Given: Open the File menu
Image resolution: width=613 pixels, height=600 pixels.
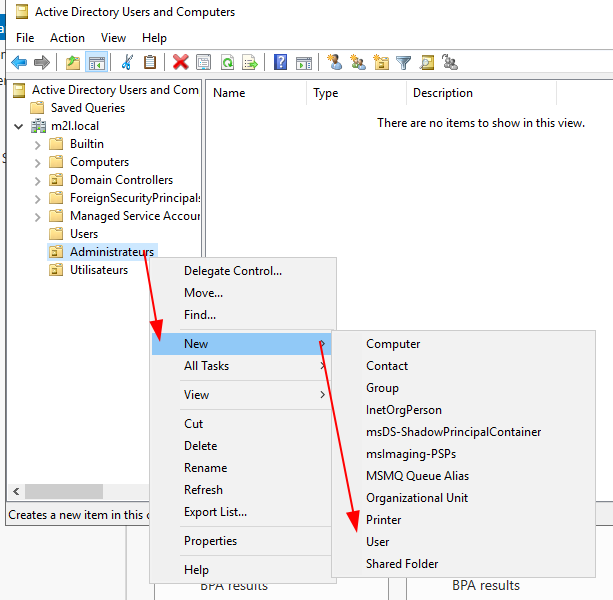Looking at the screenshot, I should point(25,38).
